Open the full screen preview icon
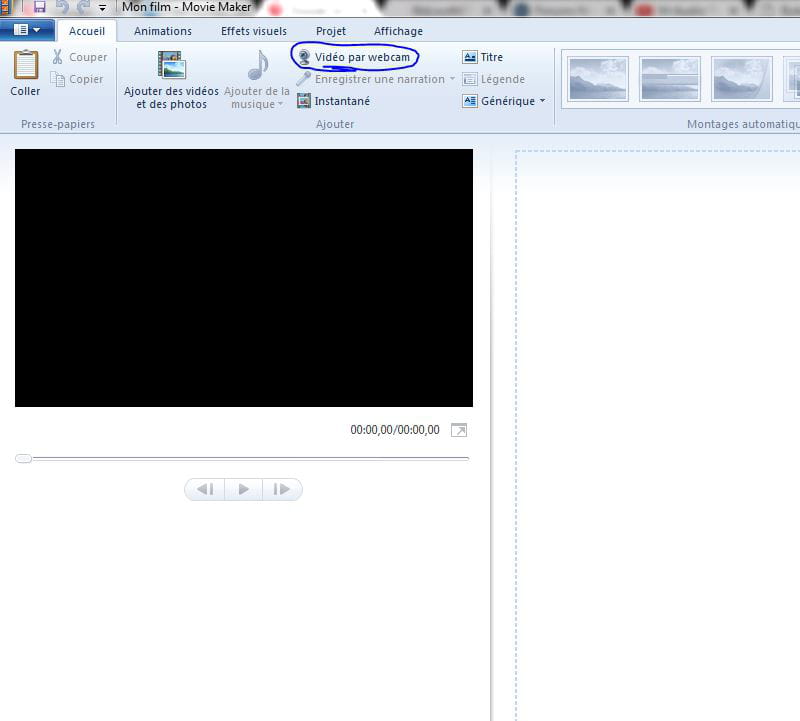Screen dimensions: 800x721 point(459,430)
